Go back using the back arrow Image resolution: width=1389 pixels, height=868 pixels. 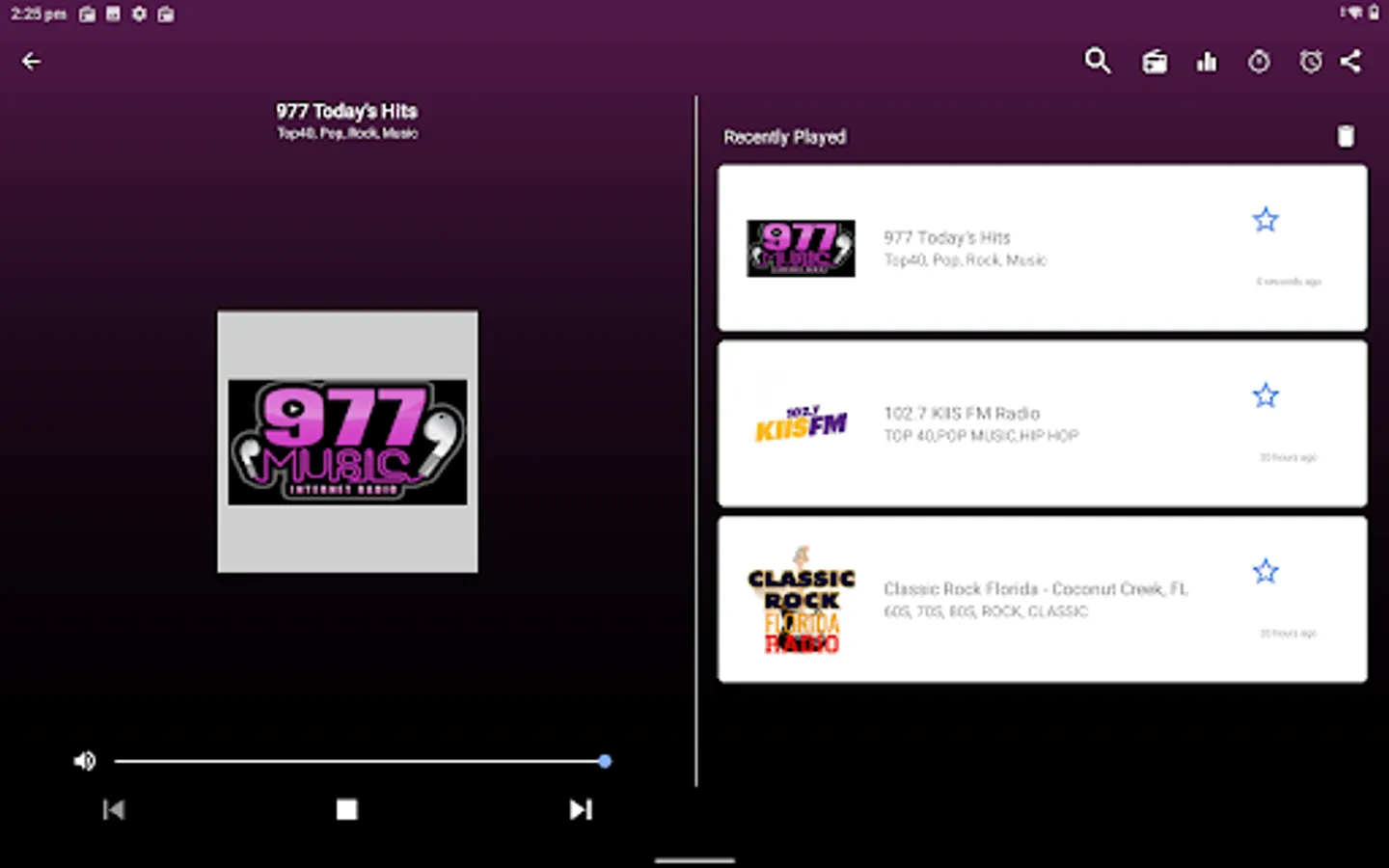click(x=31, y=62)
